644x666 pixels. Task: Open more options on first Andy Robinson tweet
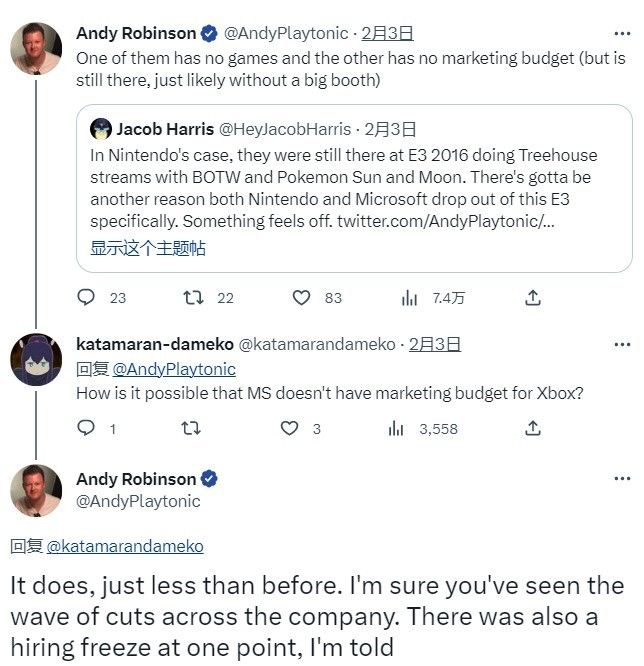(x=622, y=34)
